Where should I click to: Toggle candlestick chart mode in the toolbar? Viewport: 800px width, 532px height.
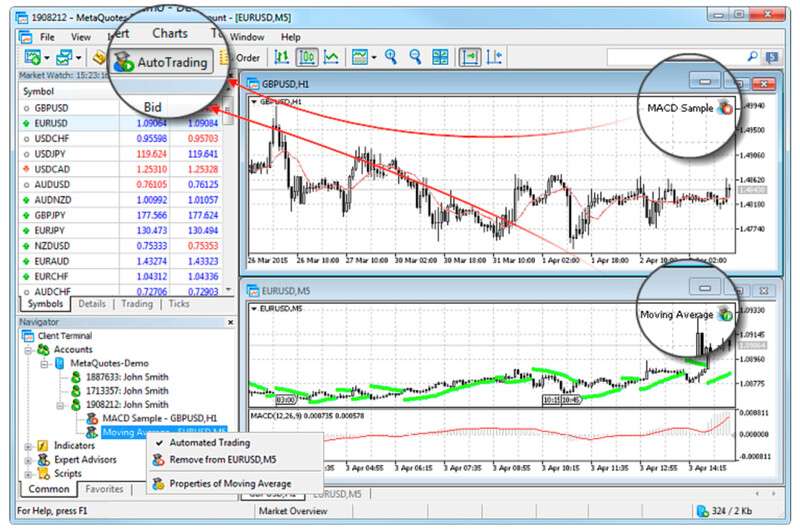[307, 57]
